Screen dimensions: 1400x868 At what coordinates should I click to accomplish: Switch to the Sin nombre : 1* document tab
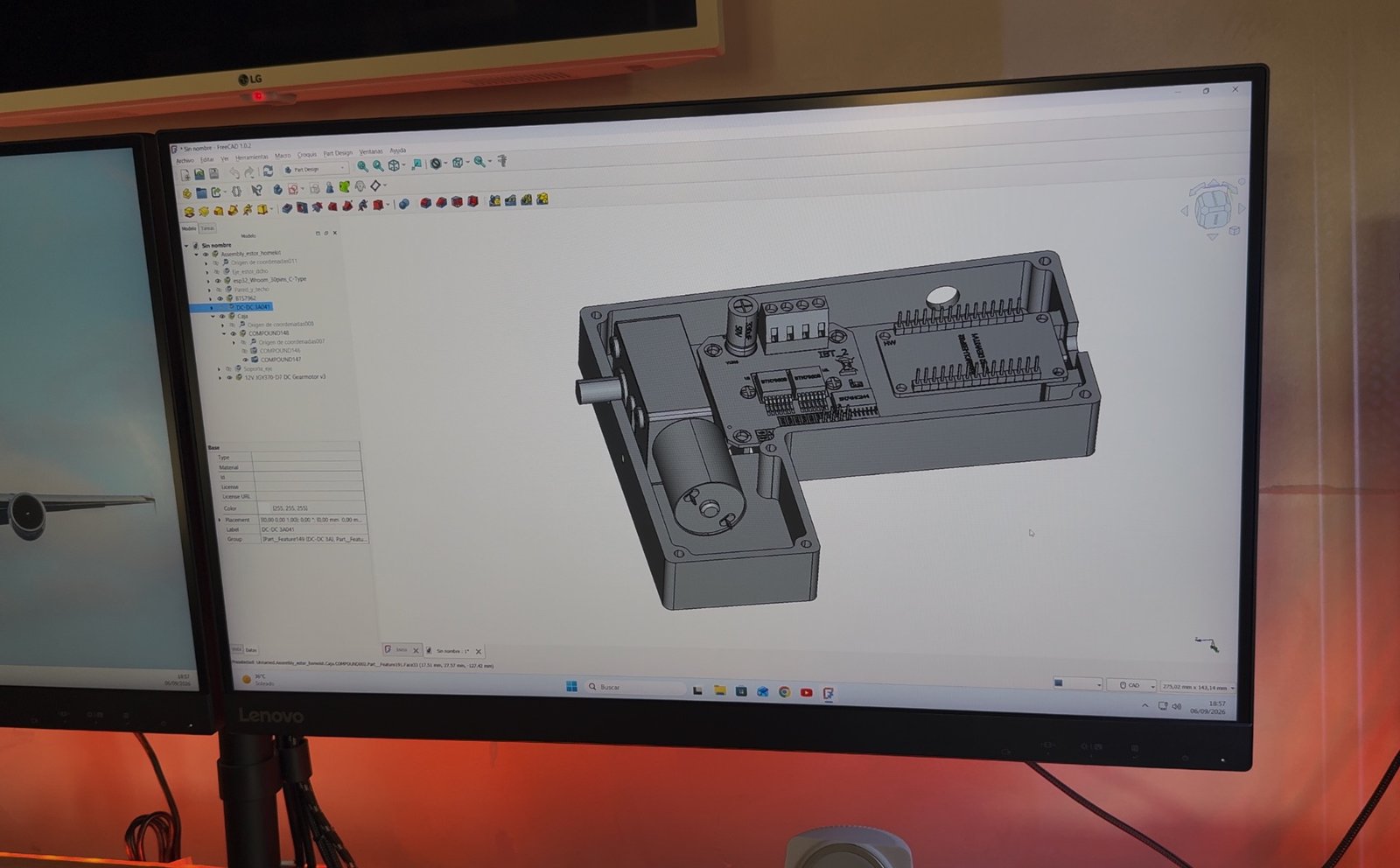453,651
